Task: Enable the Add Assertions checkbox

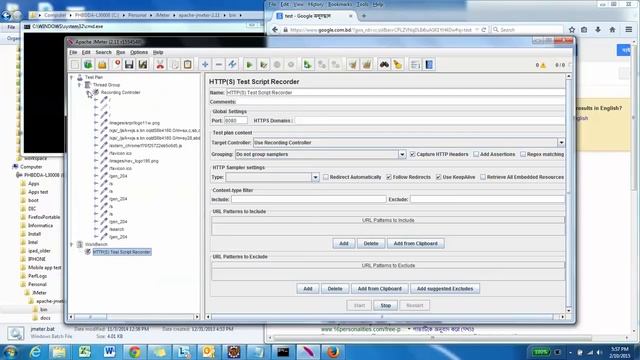Action: click(x=476, y=154)
